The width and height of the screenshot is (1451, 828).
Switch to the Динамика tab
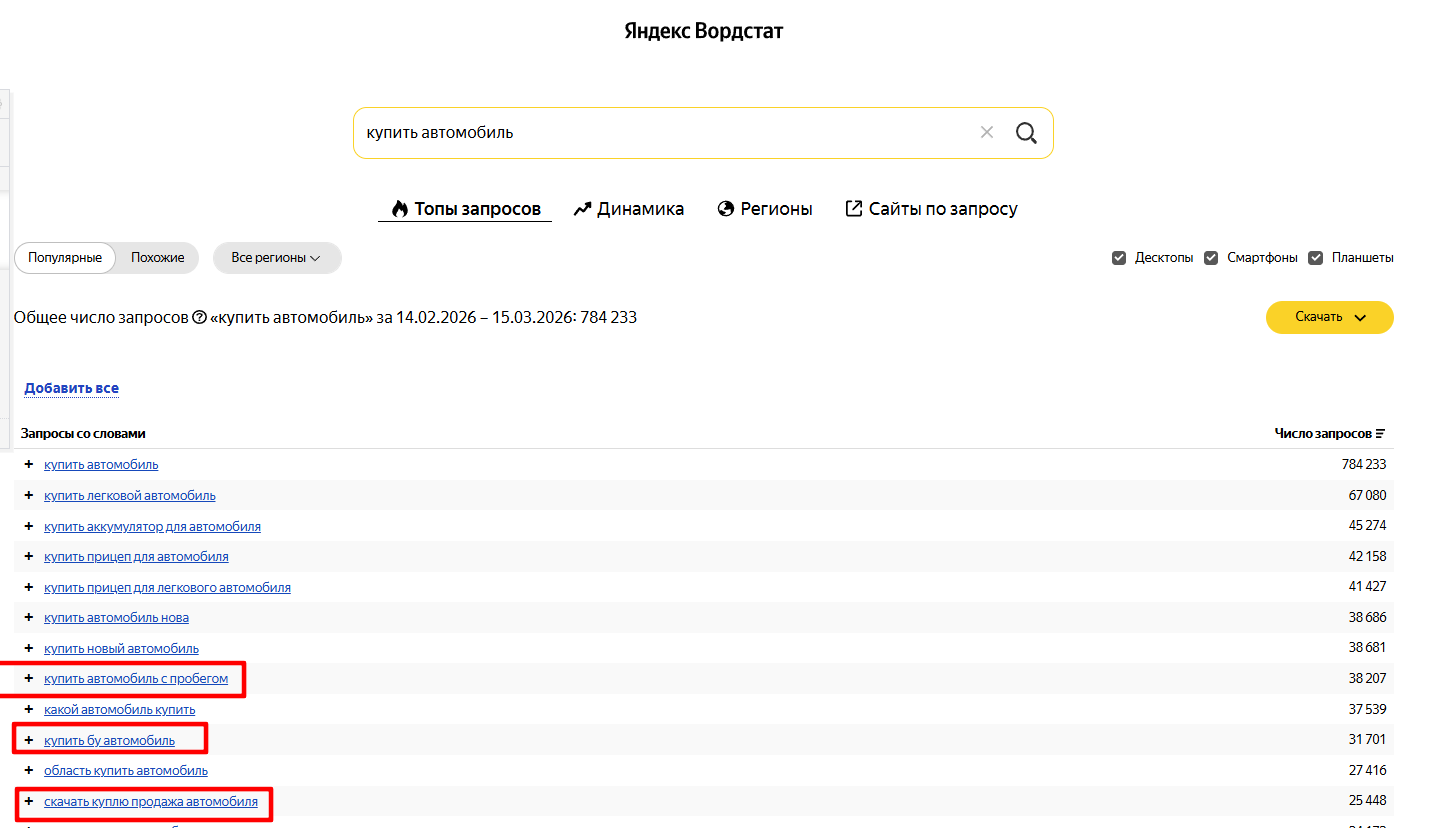(629, 209)
